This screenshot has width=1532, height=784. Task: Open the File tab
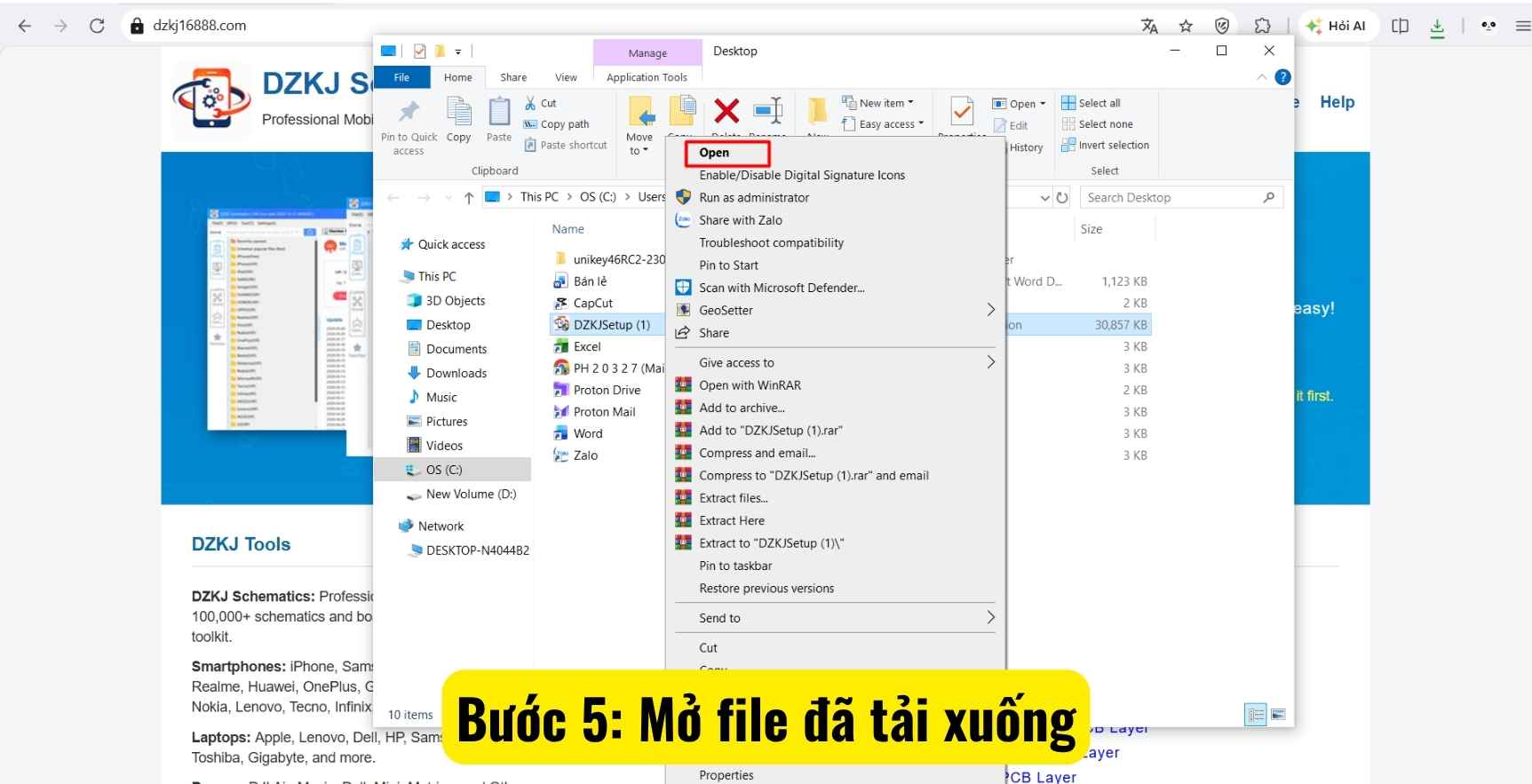(401, 77)
